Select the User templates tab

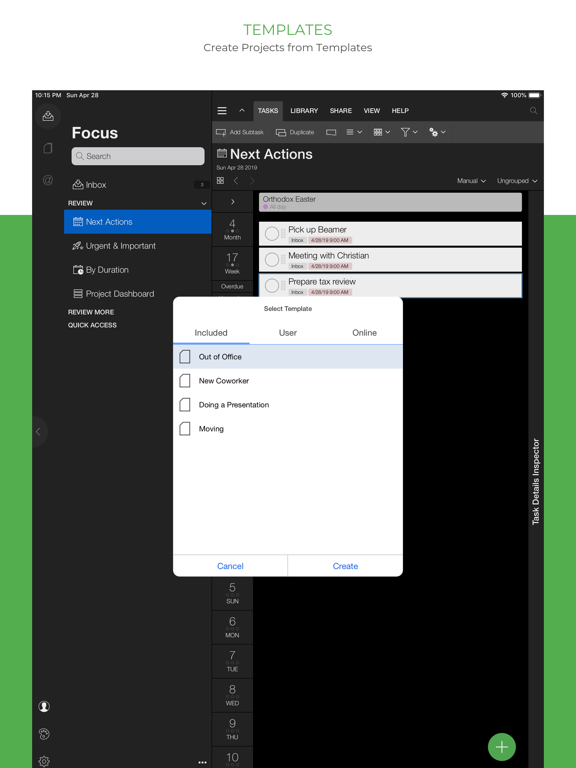point(288,333)
